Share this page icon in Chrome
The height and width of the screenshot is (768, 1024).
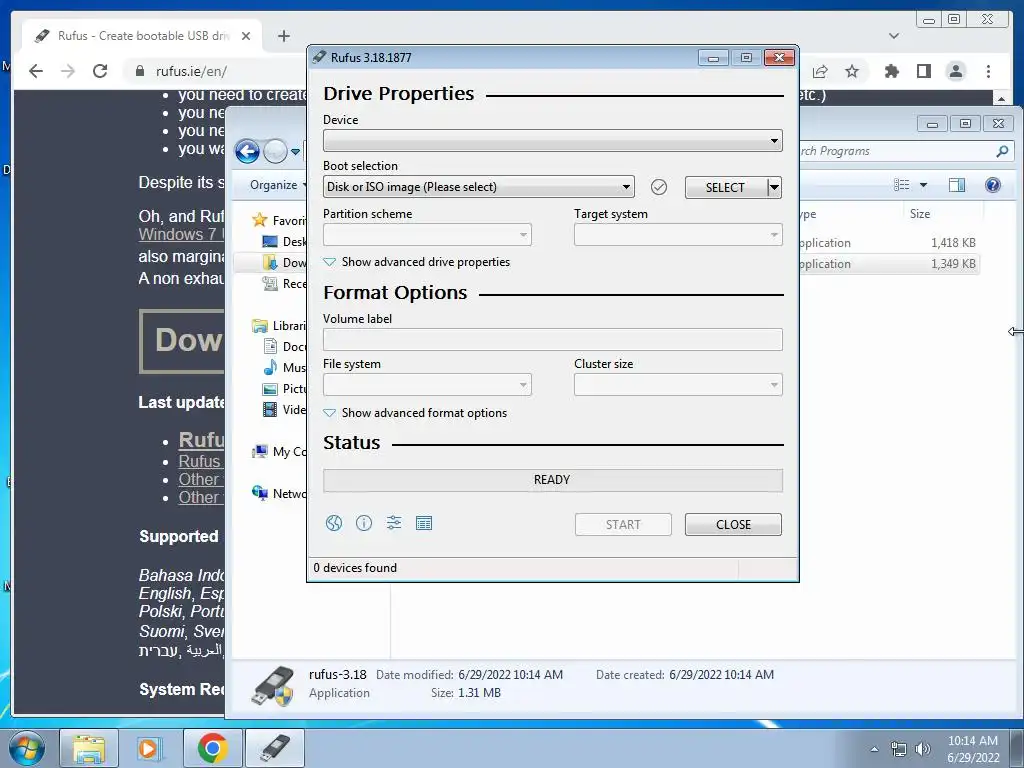click(x=820, y=71)
